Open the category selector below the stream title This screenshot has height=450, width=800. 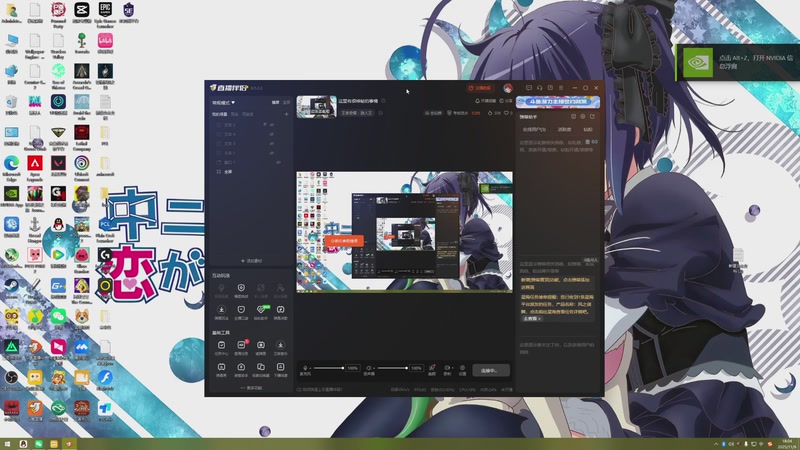(357, 113)
